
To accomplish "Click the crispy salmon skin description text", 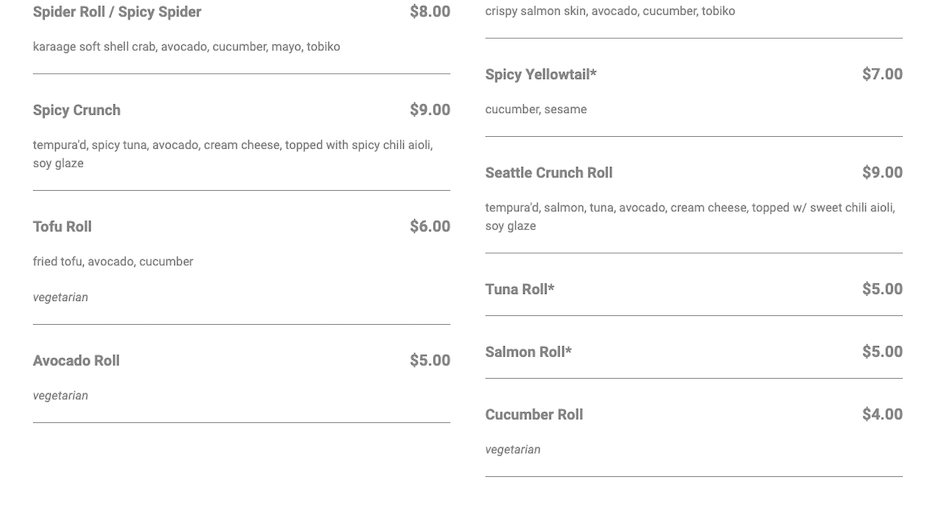I will click(x=609, y=11).
